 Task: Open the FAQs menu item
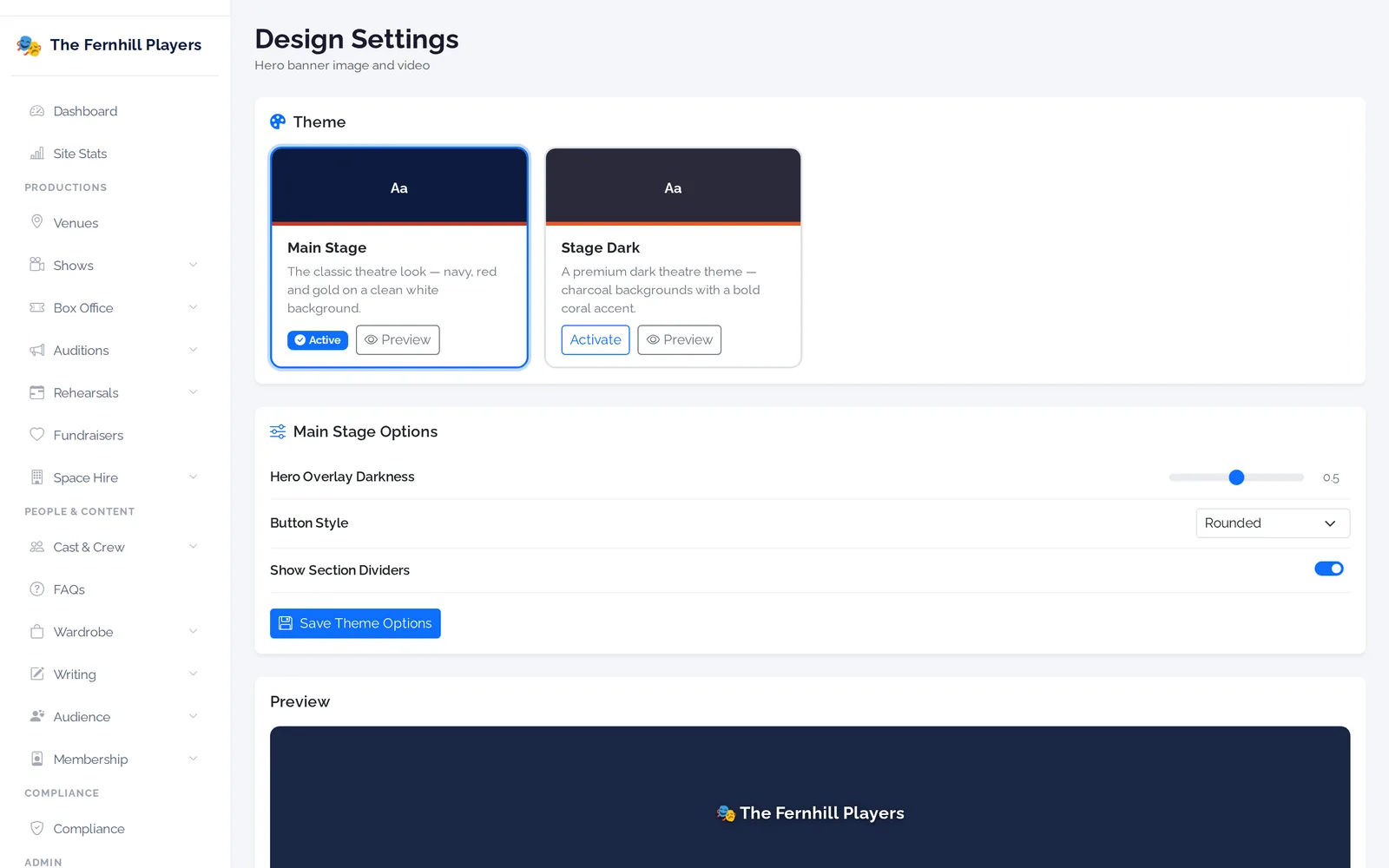tap(115, 589)
